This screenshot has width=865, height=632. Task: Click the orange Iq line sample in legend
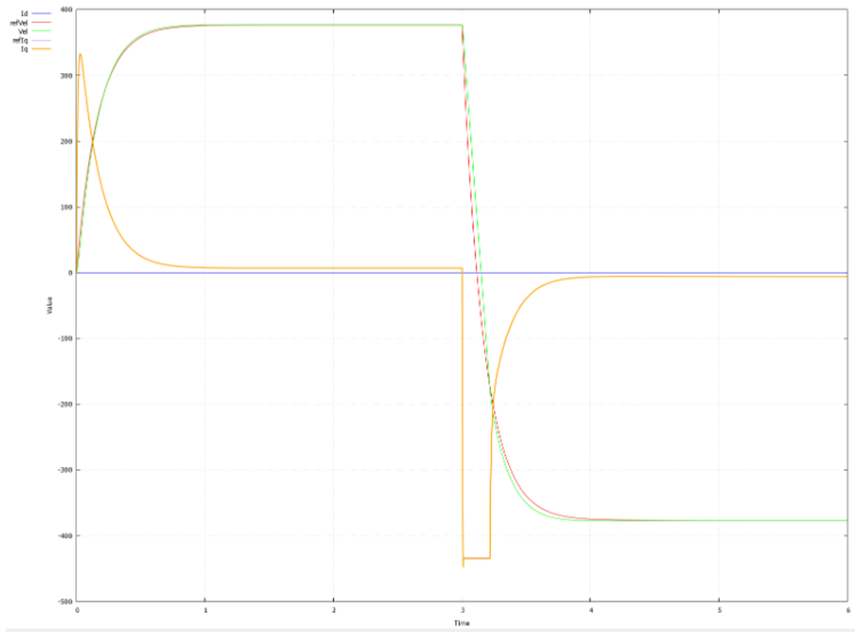(x=41, y=47)
